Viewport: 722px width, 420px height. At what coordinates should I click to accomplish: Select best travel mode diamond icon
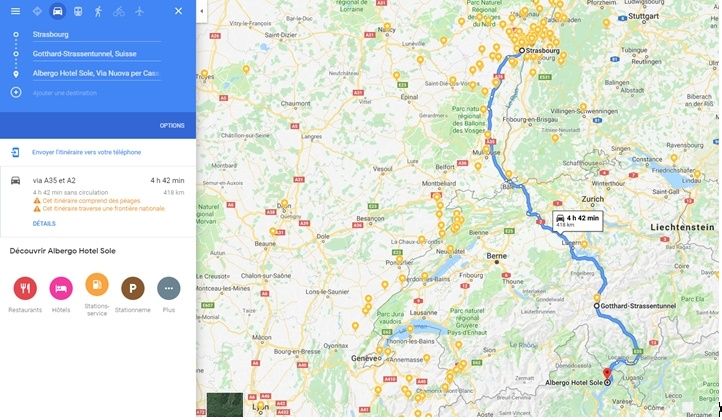coord(37,11)
